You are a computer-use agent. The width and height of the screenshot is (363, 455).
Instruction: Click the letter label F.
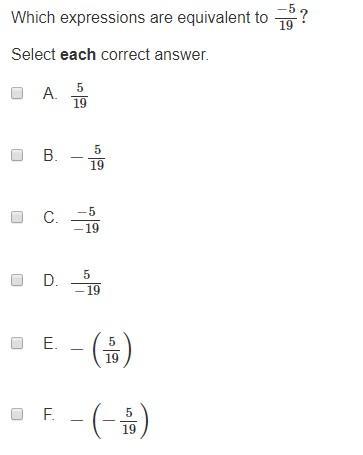49,414
